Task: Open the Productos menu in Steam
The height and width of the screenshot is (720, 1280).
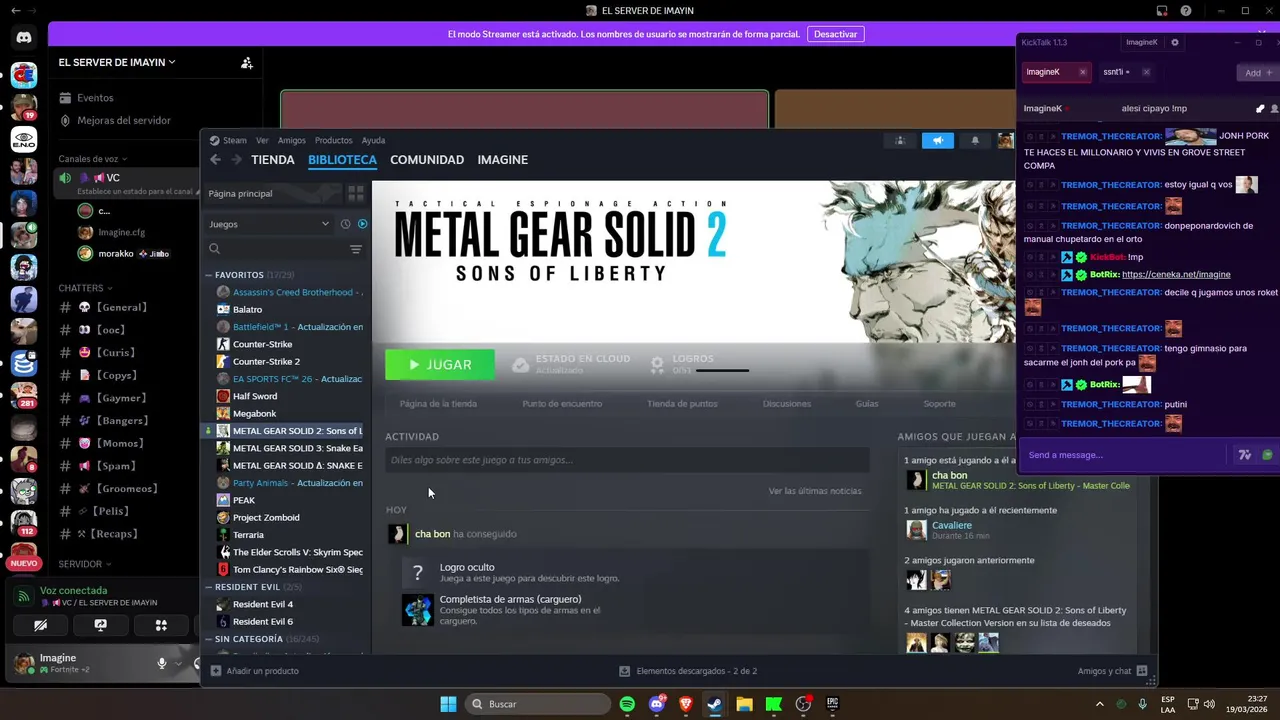Action: pyautogui.click(x=334, y=140)
